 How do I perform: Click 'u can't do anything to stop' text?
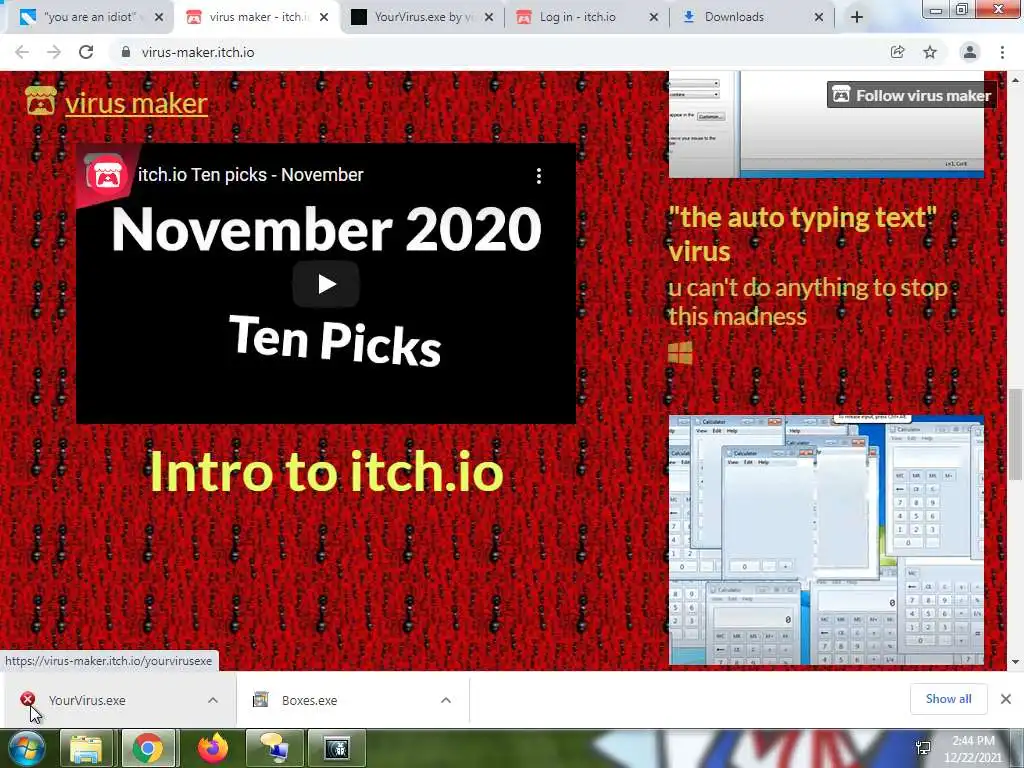(x=808, y=288)
